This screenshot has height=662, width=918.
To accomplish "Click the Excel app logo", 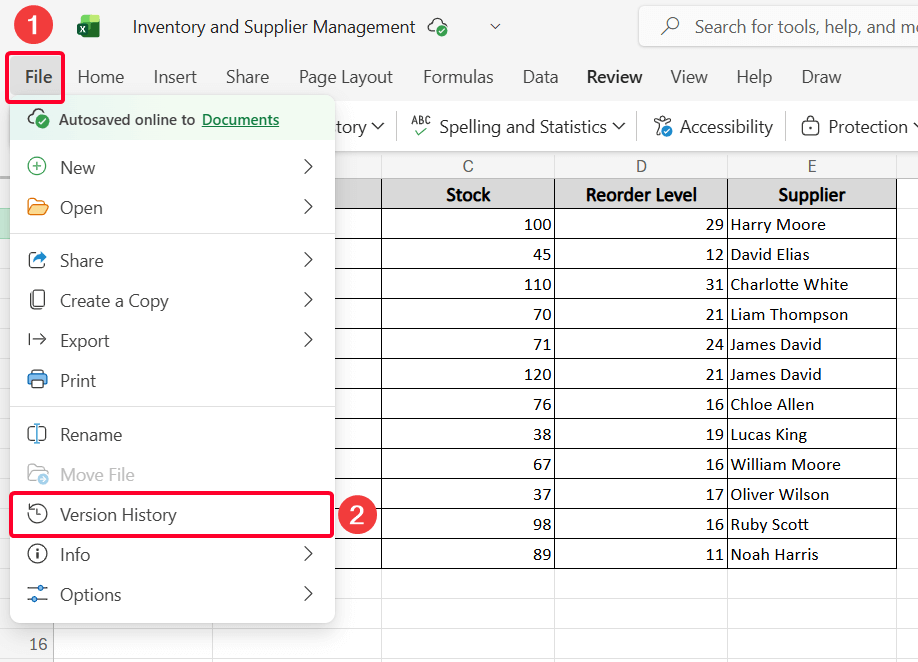I will [x=88, y=26].
